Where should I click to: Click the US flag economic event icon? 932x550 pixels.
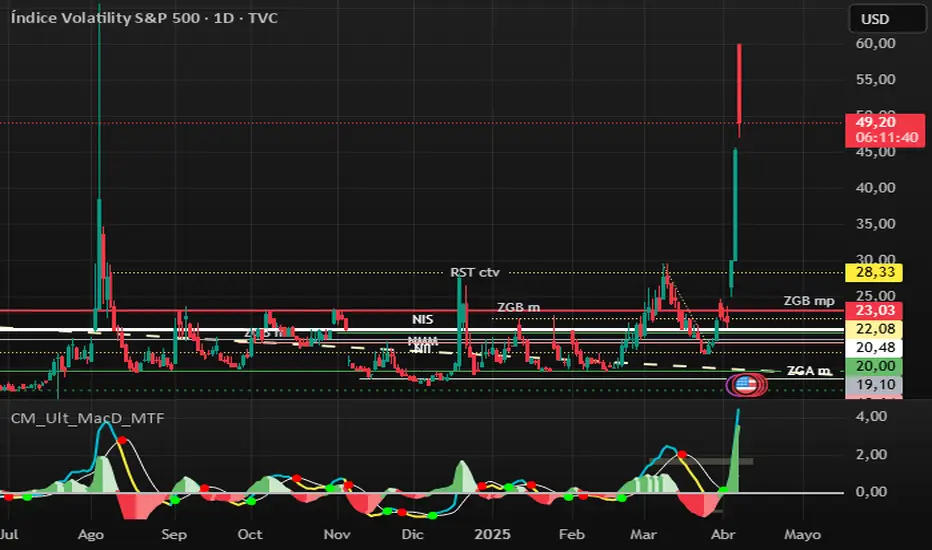click(745, 385)
